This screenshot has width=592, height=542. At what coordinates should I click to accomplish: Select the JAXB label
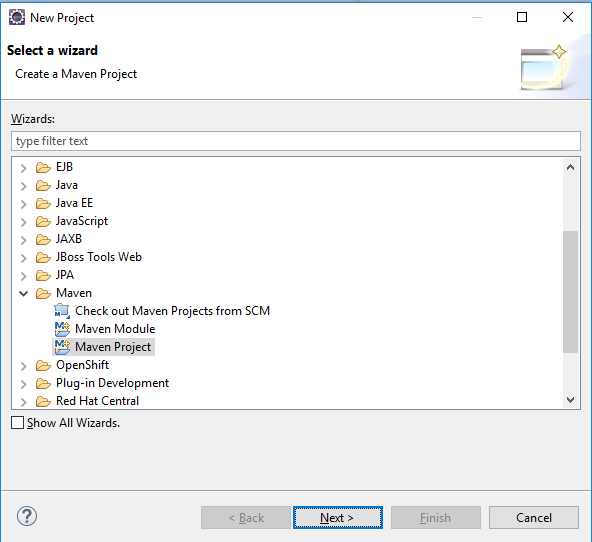click(69, 239)
